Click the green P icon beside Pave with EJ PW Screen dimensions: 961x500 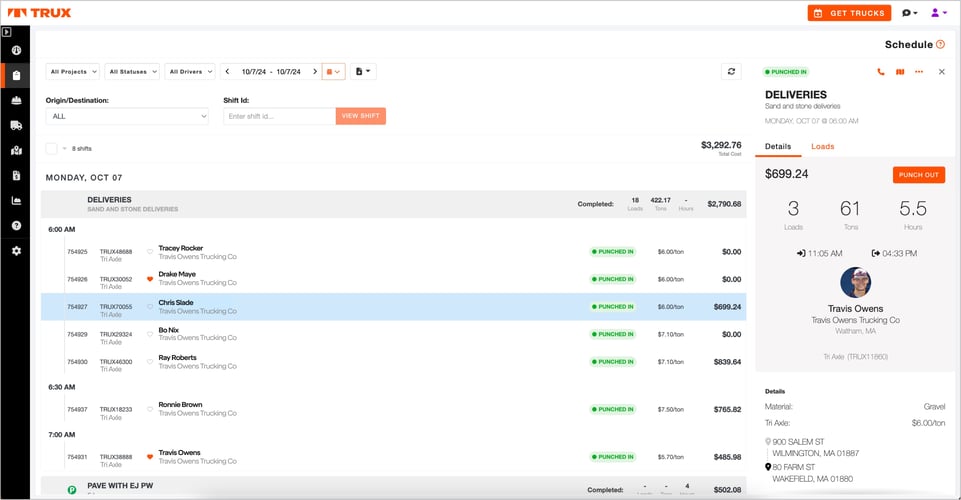pos(72,490)
